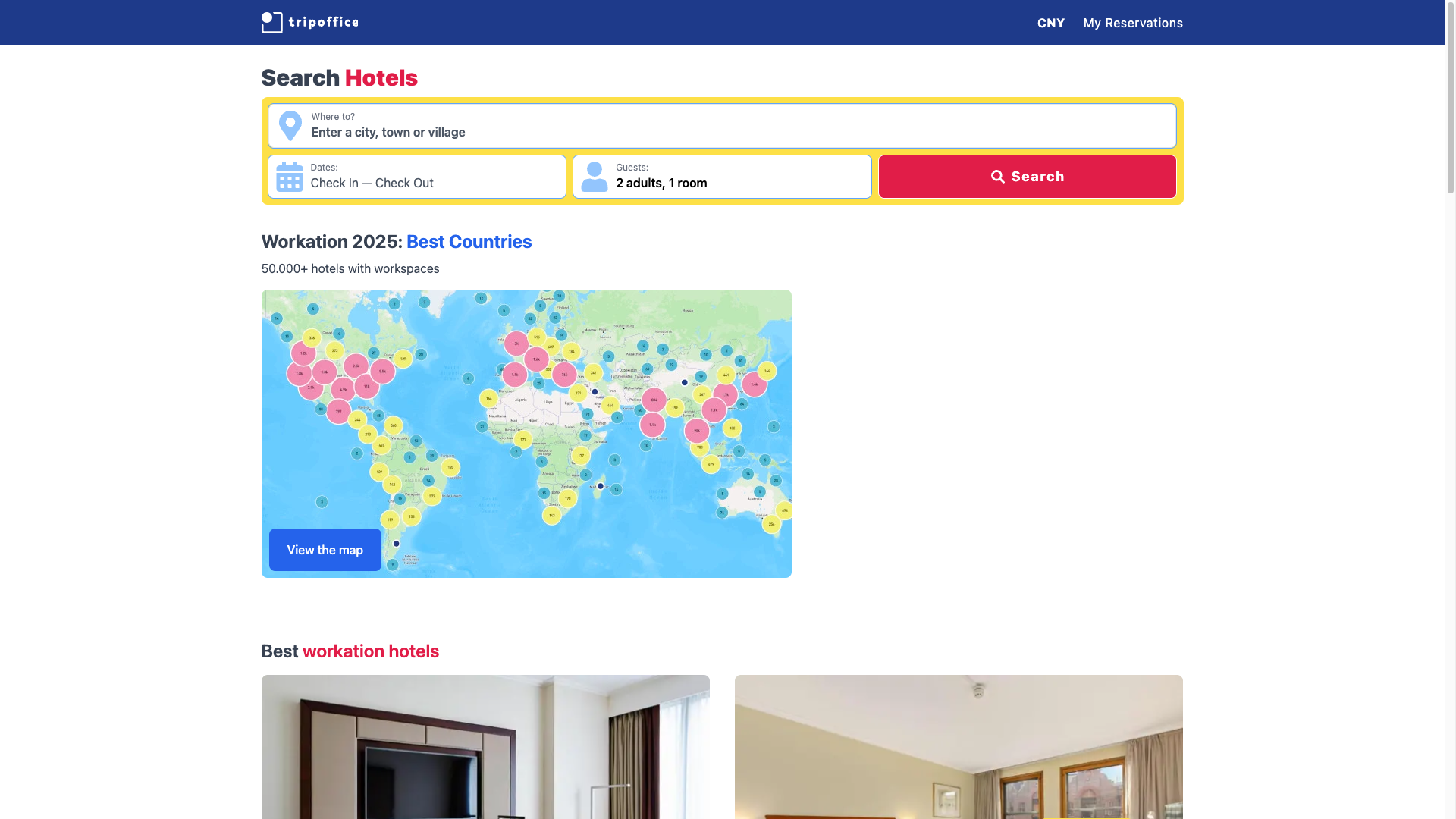1456x819 pixels.
Task: Click the calendar icon in the Dates field
Action: (289, 177)
